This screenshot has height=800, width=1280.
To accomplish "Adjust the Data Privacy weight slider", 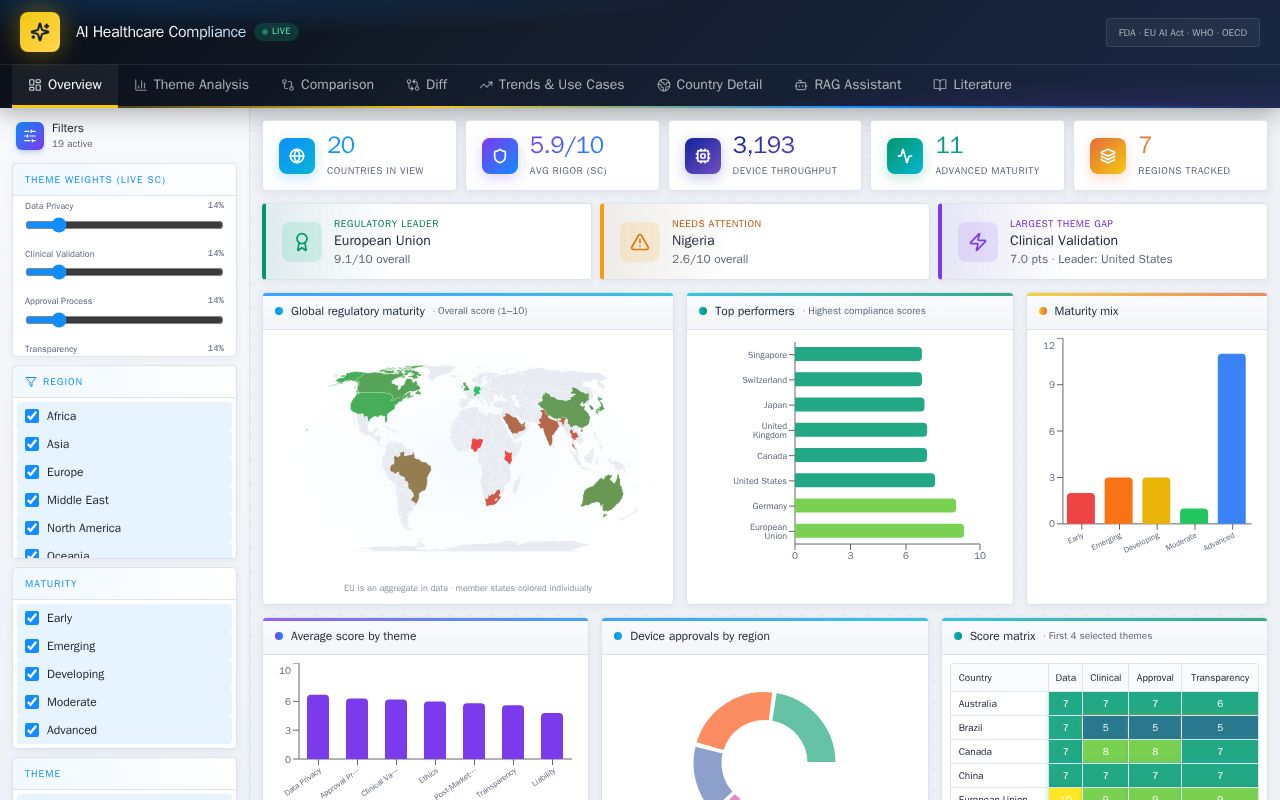I will (x=124, y=225).
